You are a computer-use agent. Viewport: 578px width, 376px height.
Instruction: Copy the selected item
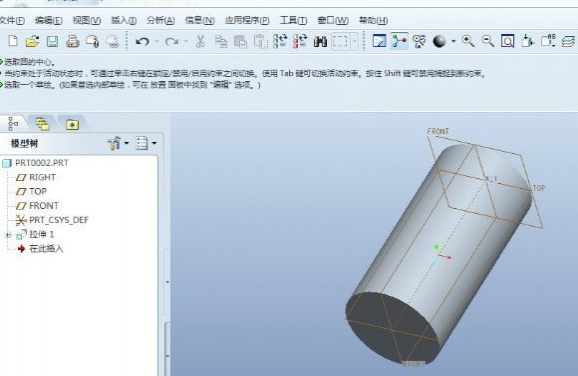pos(221,41)
